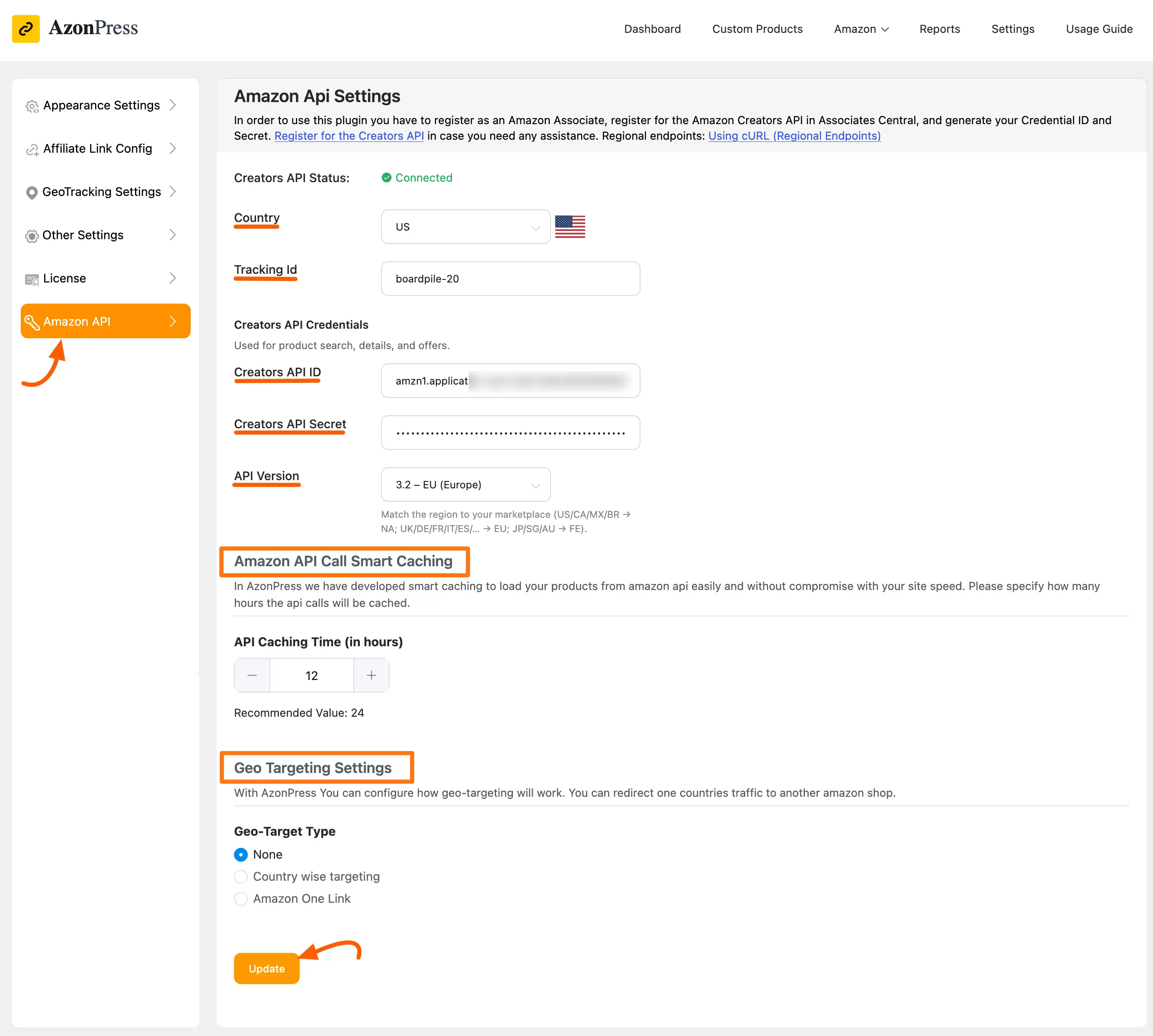Click the Other Settings cog icon
Screen dimensions: 1153x1036
[x=32, y=236]
